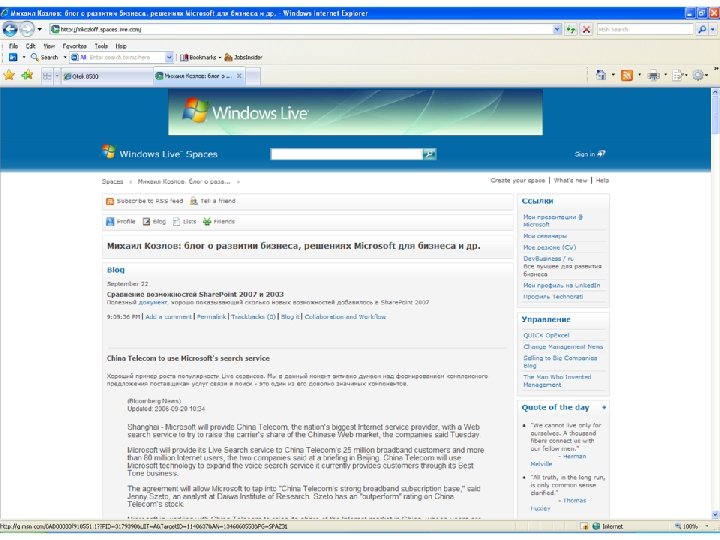This screenshot has width=720, height=540.
Task: Click the Spaces search go button
Action: [x=429, y=154]
